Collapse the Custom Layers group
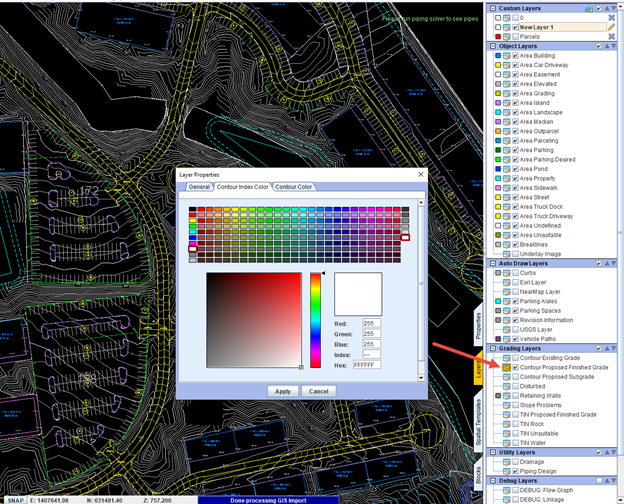This screenshot has height=504, width=624. click(x=493, y=8)
